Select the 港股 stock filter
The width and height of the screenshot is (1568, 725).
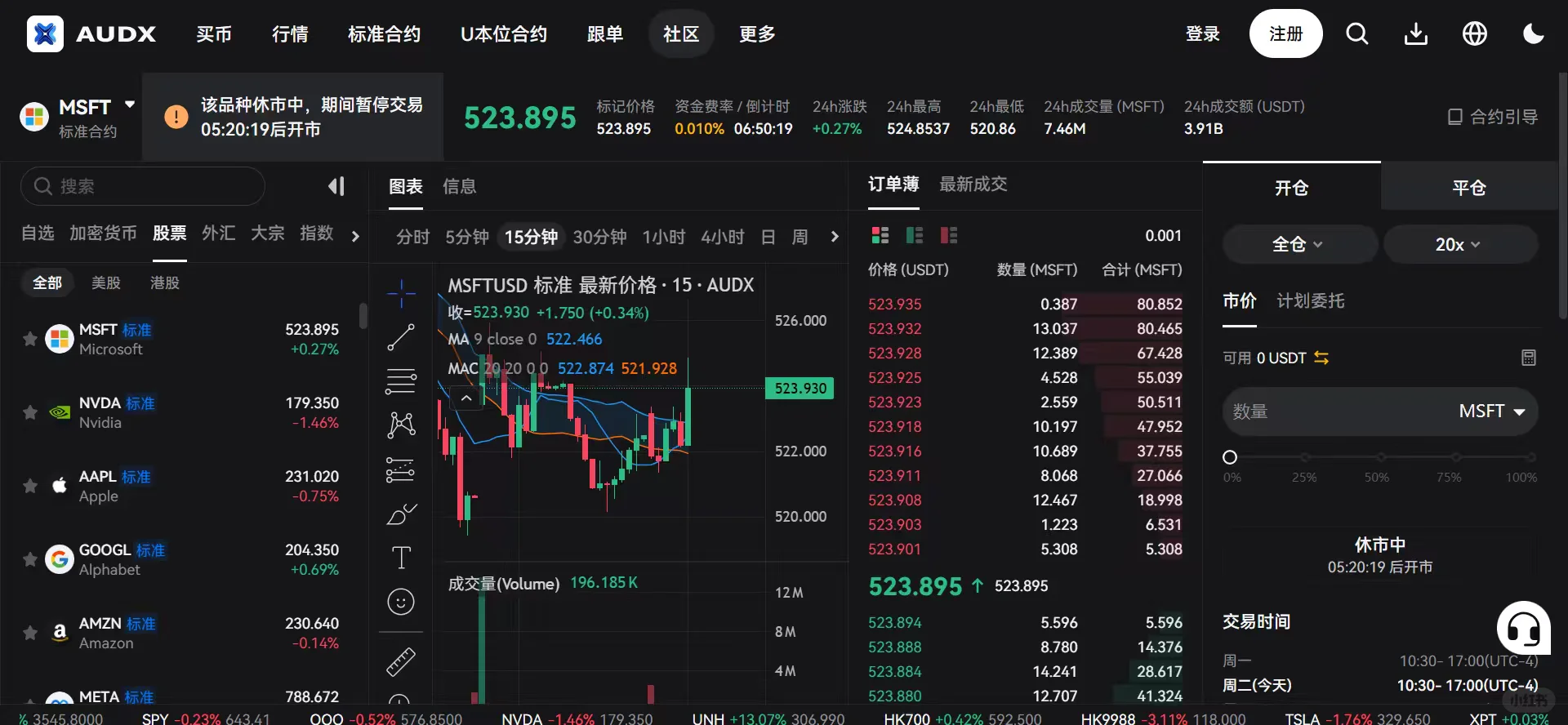coord(165,282)
